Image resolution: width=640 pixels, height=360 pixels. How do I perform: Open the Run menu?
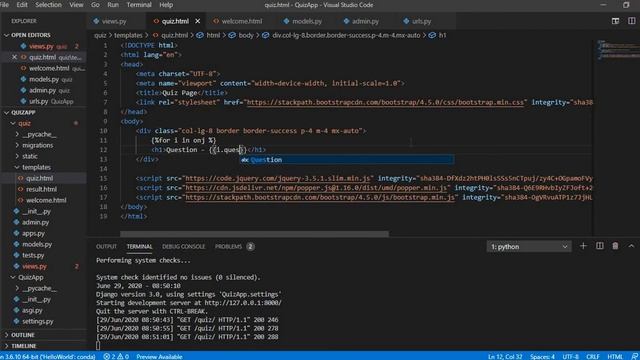(x=113, y=5)
